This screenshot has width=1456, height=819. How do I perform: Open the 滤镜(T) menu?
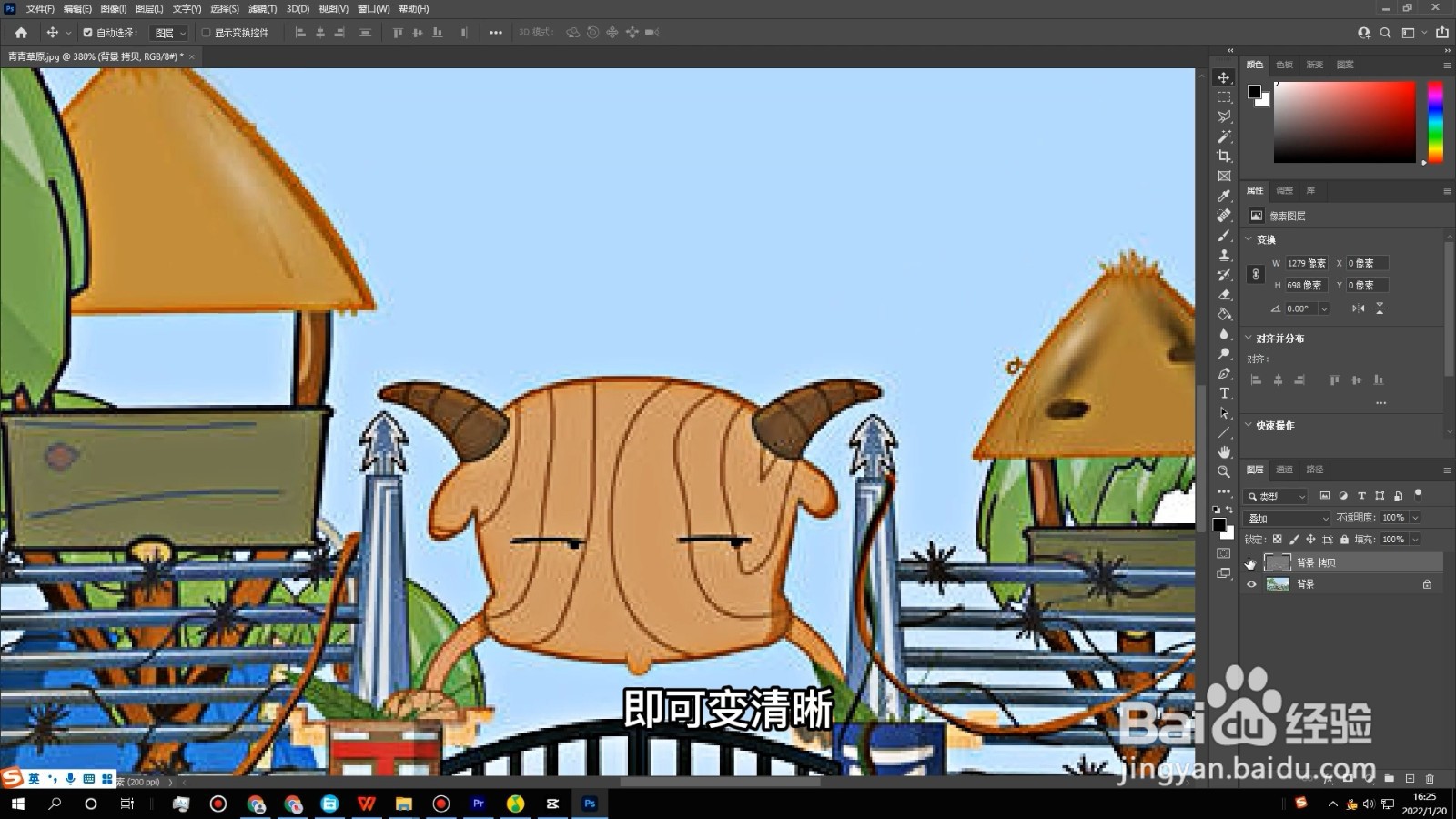point(262,9)
